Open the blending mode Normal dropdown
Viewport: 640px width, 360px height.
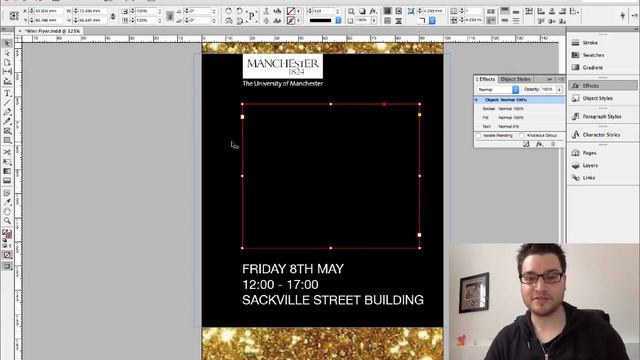(x=498, y=89)
